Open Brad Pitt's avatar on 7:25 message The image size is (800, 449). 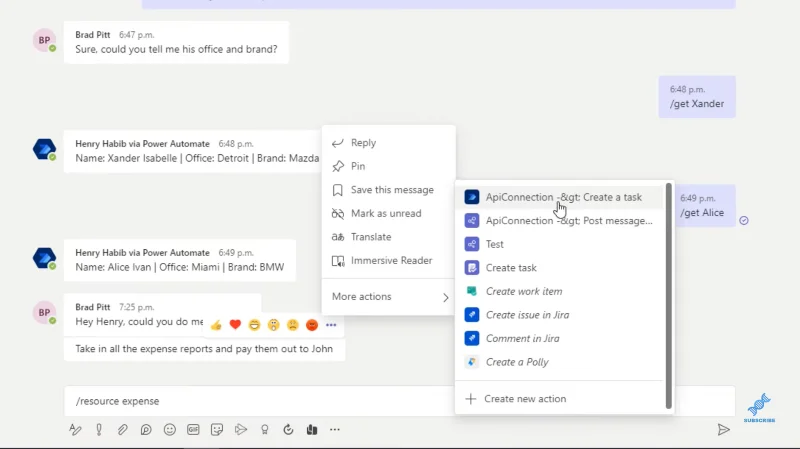click(x=44, y=313)
